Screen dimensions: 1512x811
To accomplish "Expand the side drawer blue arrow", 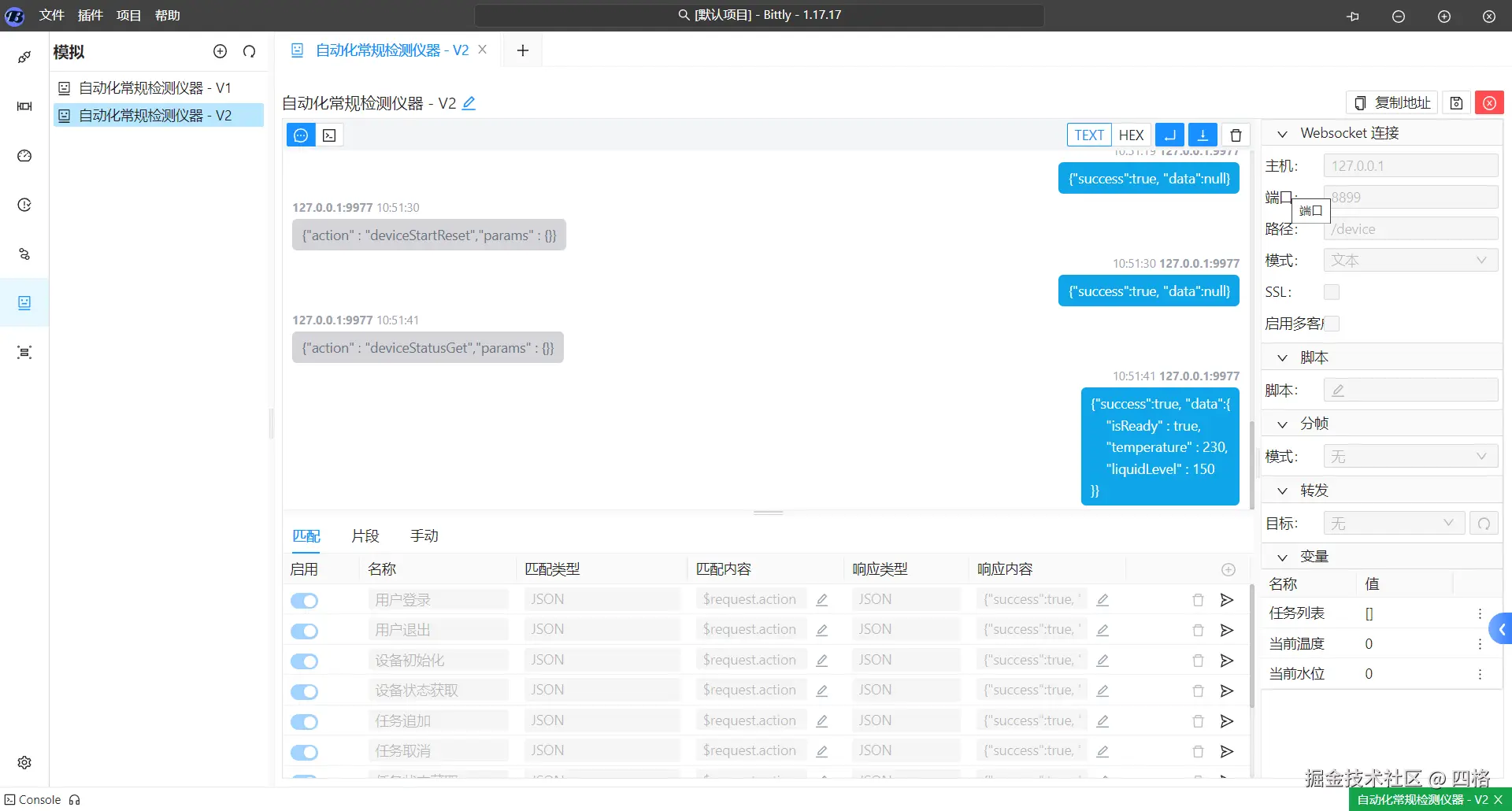I will [1502, 629].
